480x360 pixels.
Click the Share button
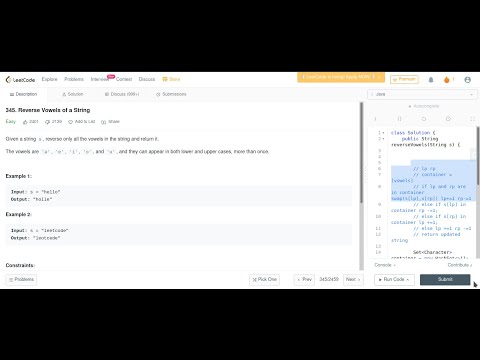pos(110,122)
